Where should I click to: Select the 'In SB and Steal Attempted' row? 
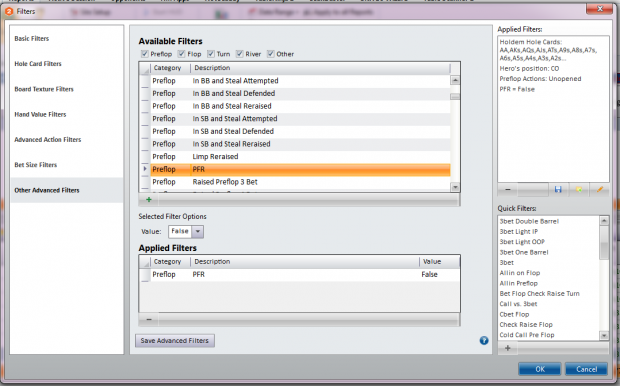(x=300, y=119)
